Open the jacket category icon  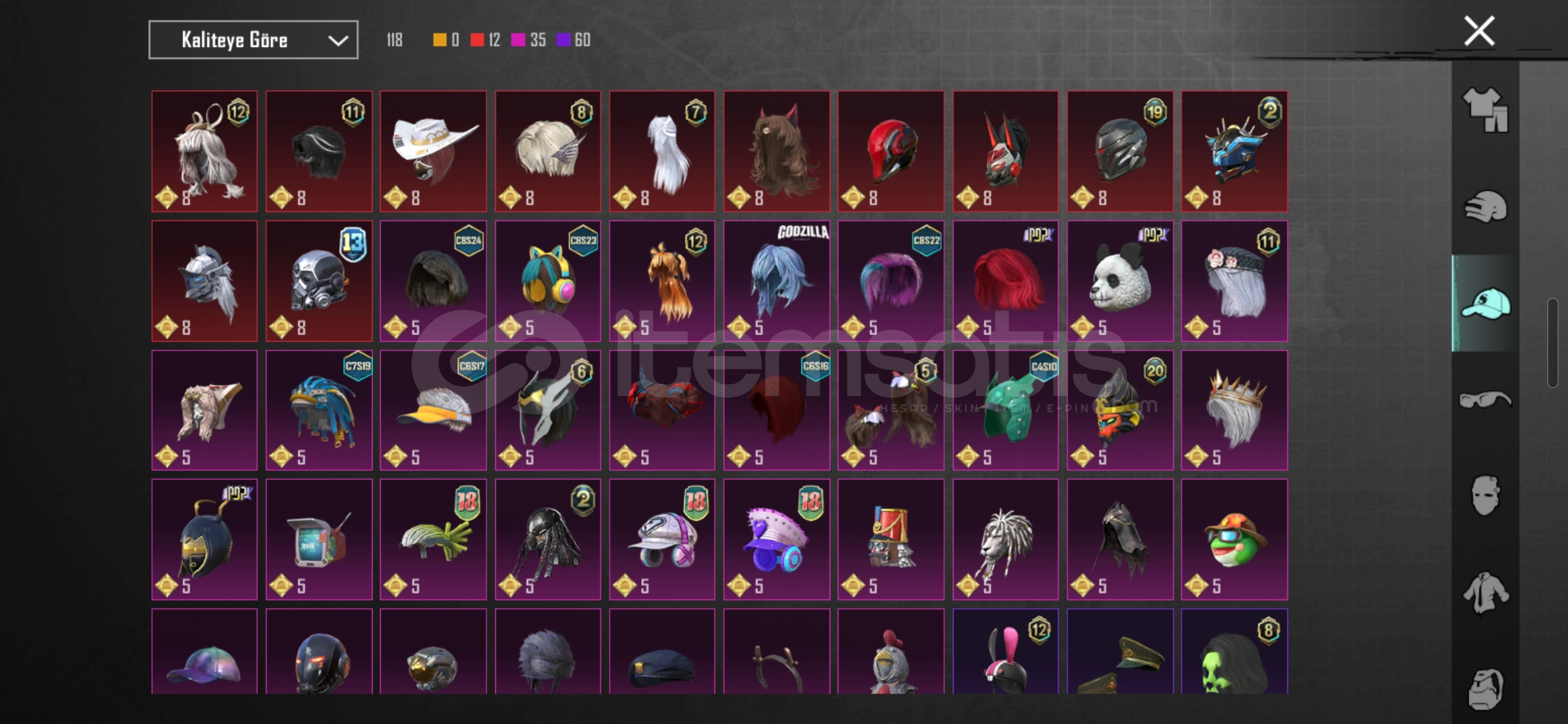pos(1485,593)
